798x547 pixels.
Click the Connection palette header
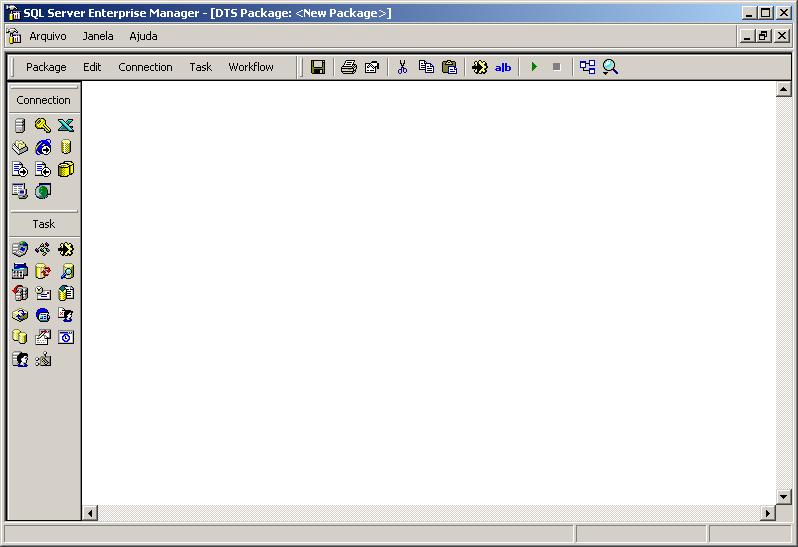tap(44, 100)
